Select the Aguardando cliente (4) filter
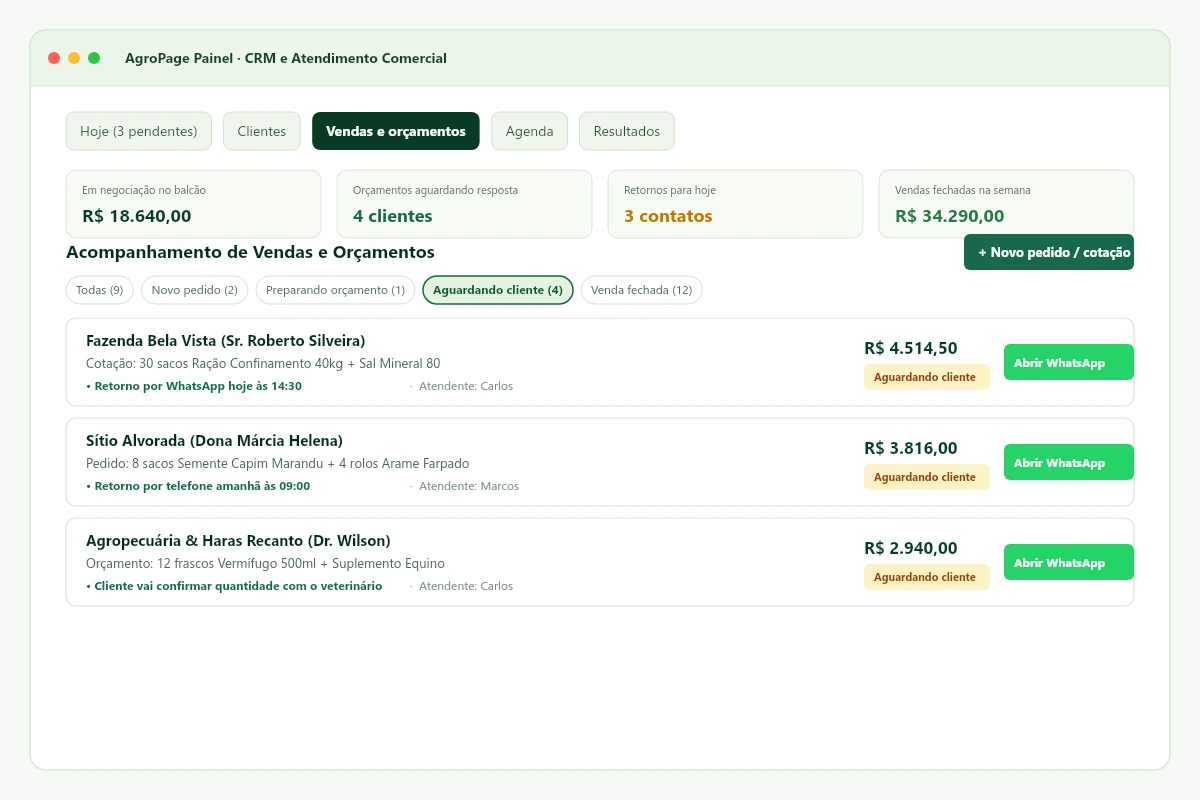 [498, 290]
